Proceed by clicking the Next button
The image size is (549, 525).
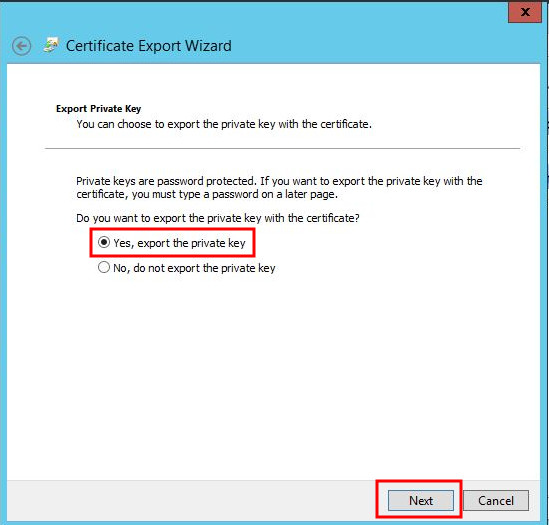pyautogui.click(x=421, y=500)
